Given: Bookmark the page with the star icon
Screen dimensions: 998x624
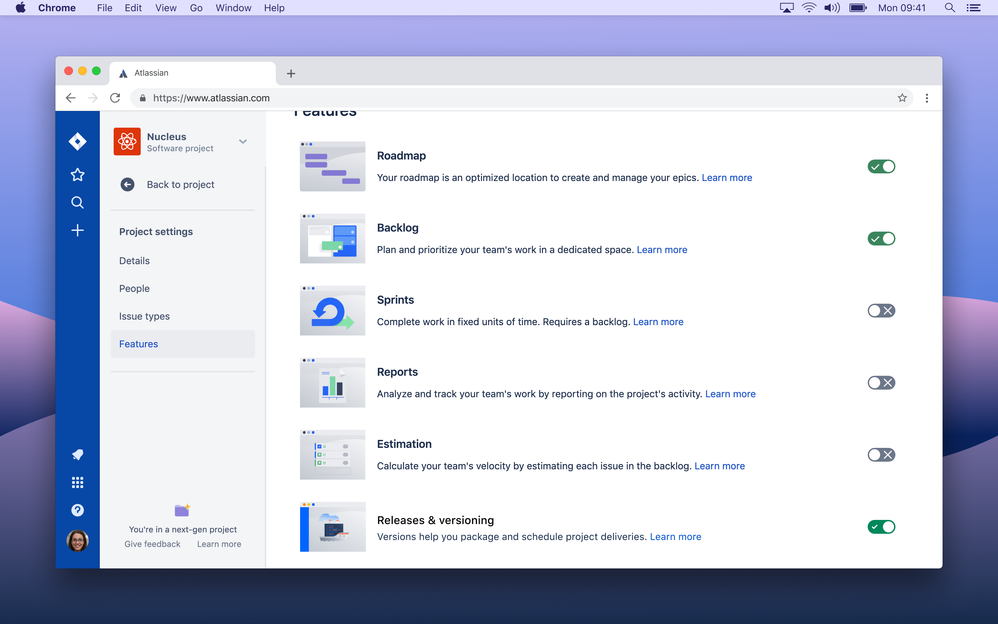Looking at the screenshot, I should [902, 98].
